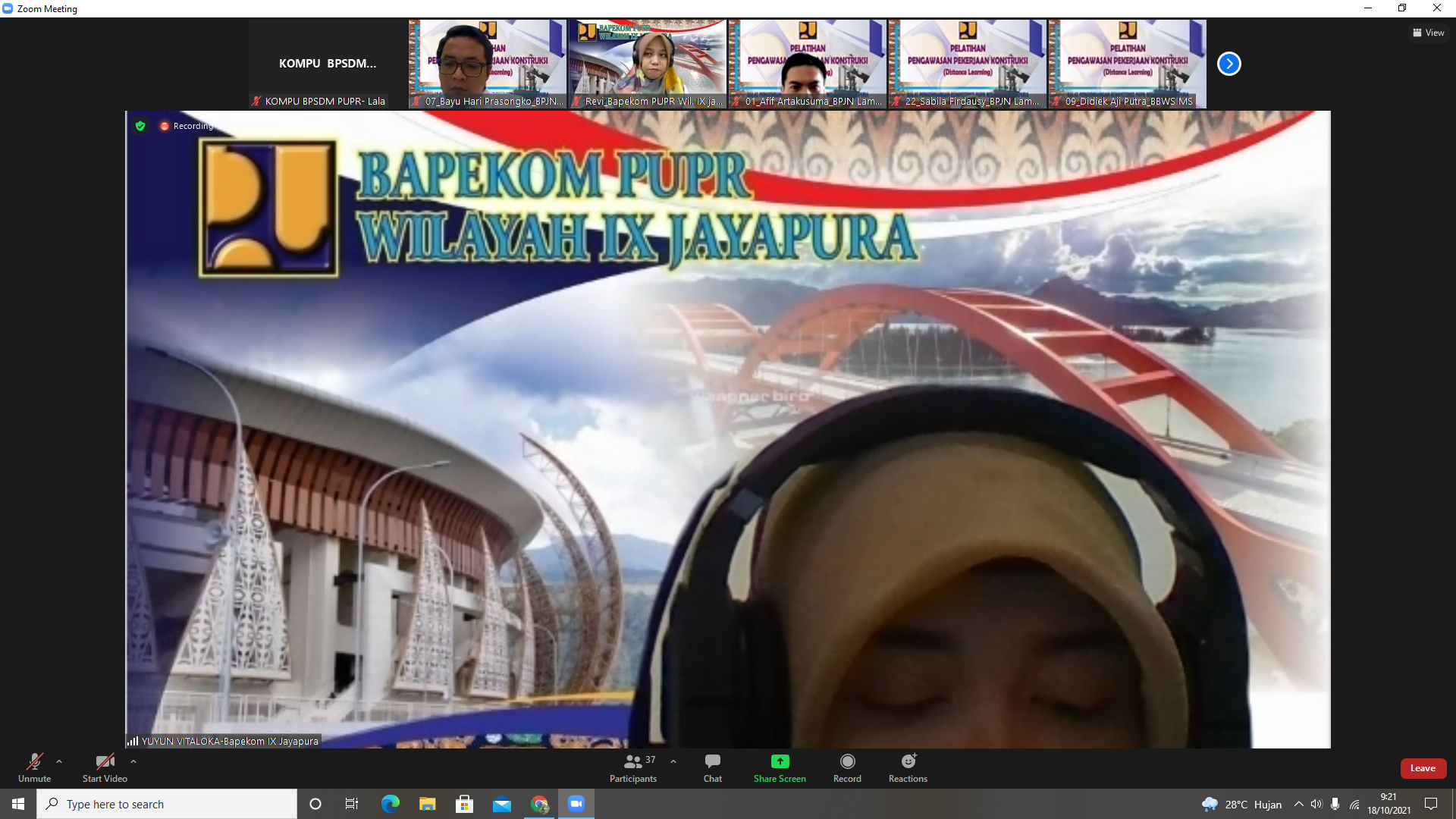Leave the meeting
This screenshot has width=1456, height=819.
pyautogui.click(x=1423, y=768)
